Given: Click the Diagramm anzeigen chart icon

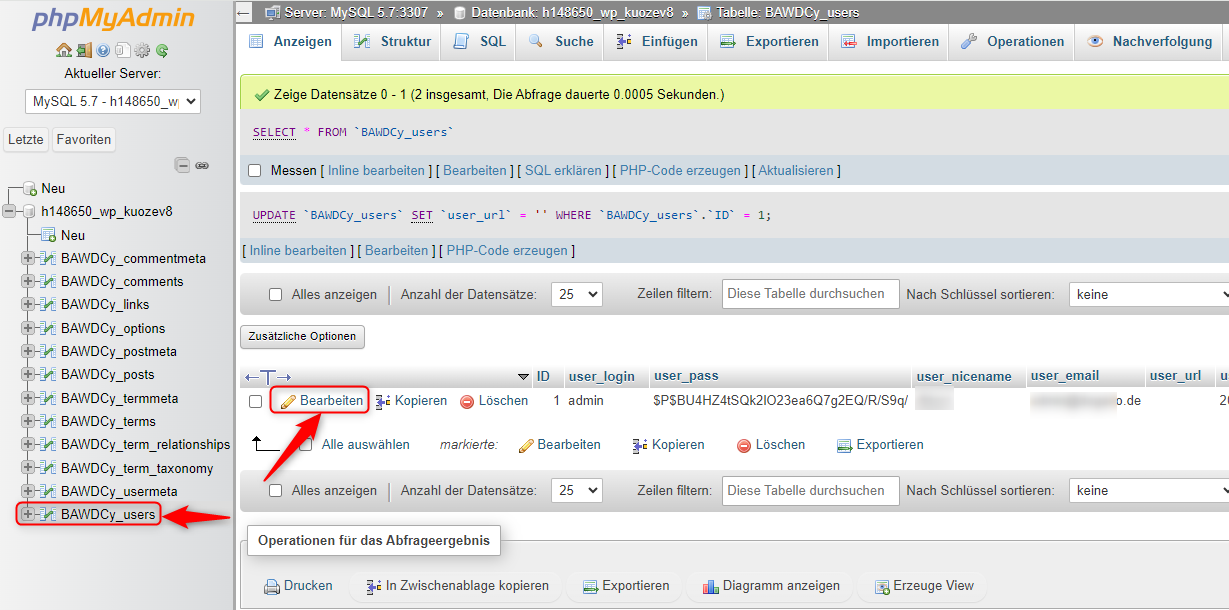Looking at the screenshot, I should [711, 587].
